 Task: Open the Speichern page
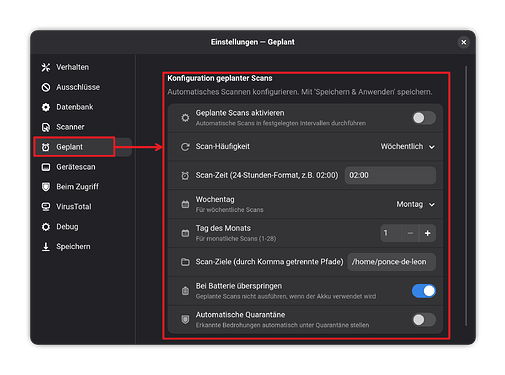click(83, 247)
